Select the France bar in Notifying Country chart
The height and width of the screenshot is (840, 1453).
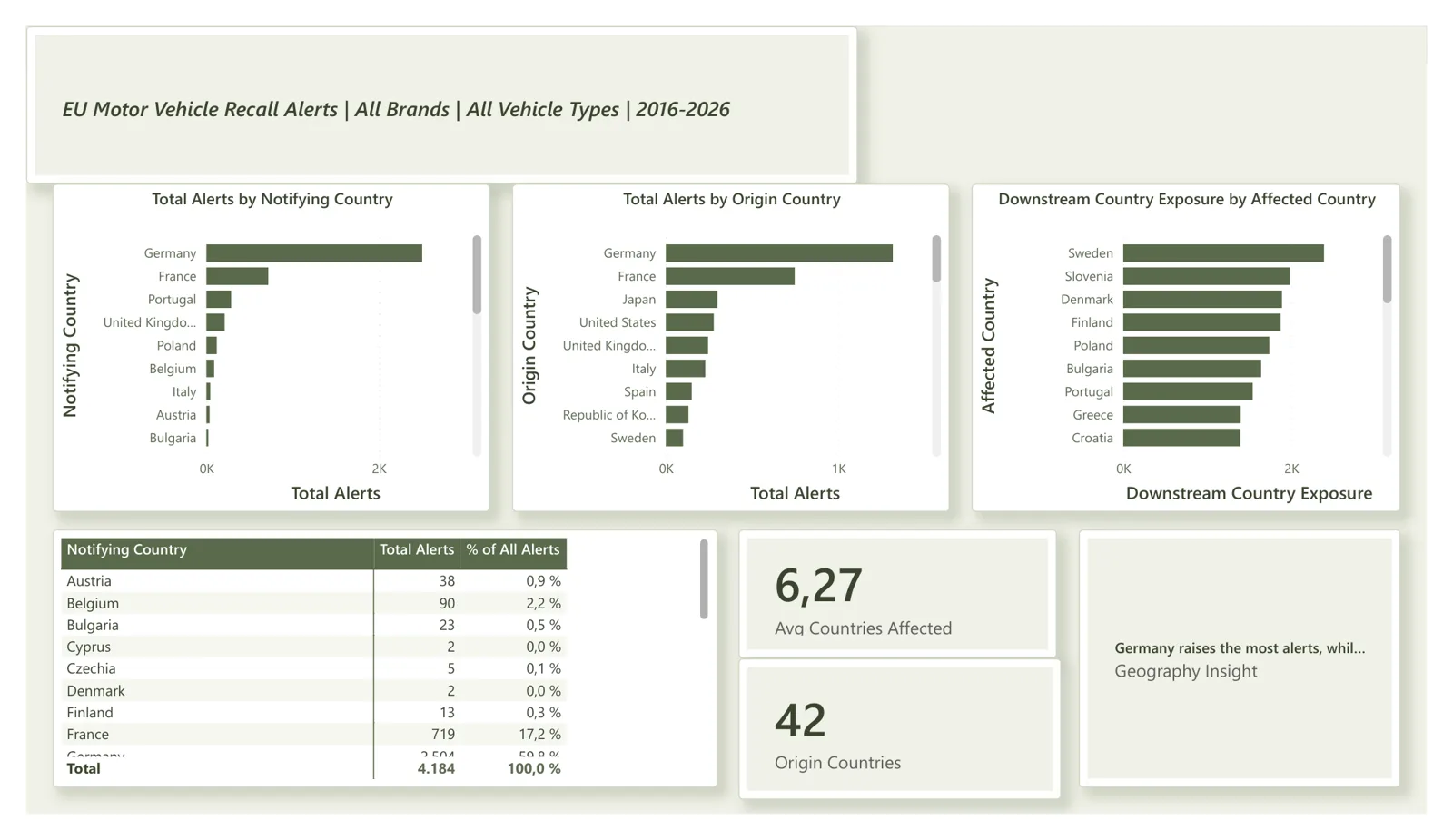pyautogui.click(x=237, y=276)
